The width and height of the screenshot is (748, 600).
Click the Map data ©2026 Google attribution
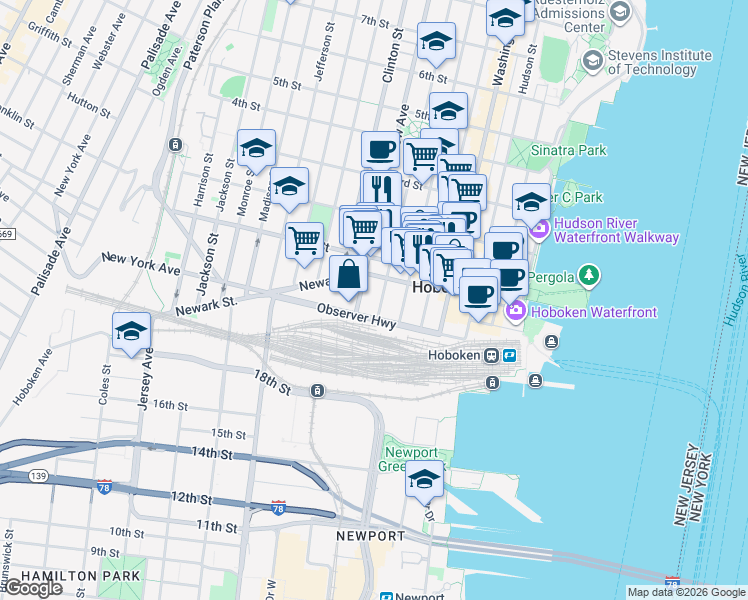pyautogui.click(x=686, y=593)
